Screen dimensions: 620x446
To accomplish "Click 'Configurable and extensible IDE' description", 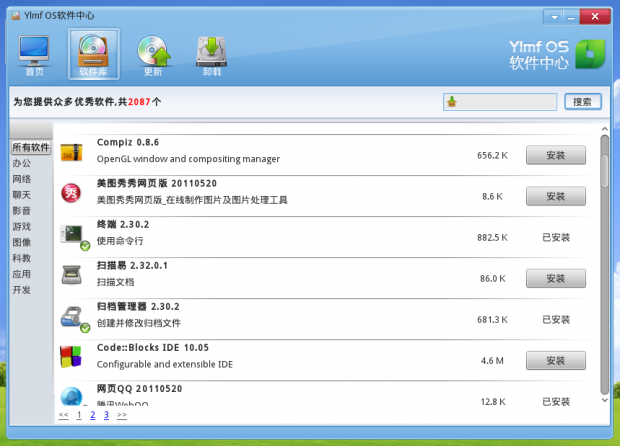I will click(x=165, y=364).
